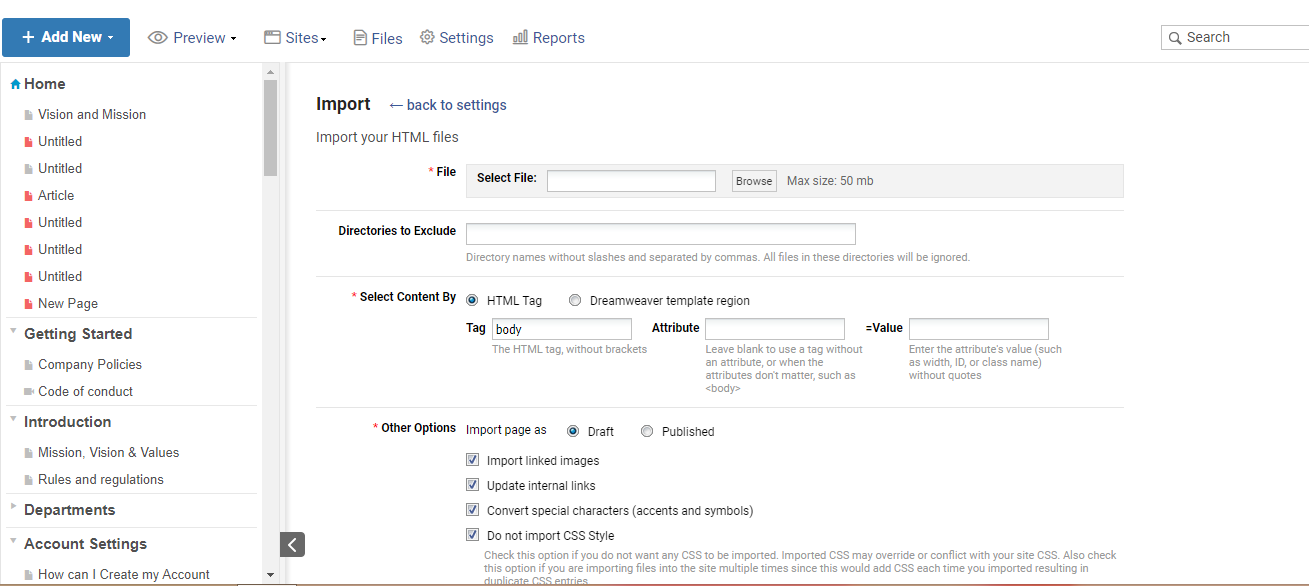Click the page icon beside Rules and regulations
This screenshot has height=586, width=1309.
click(x=29, y=480)
